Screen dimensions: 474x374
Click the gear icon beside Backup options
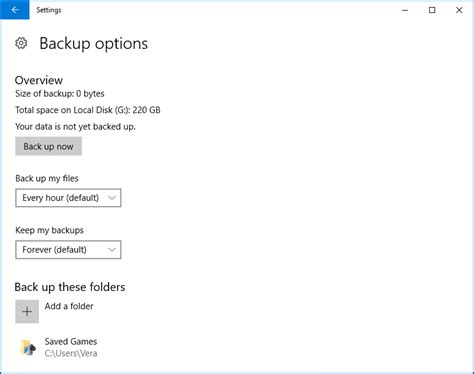pos(21,43)
